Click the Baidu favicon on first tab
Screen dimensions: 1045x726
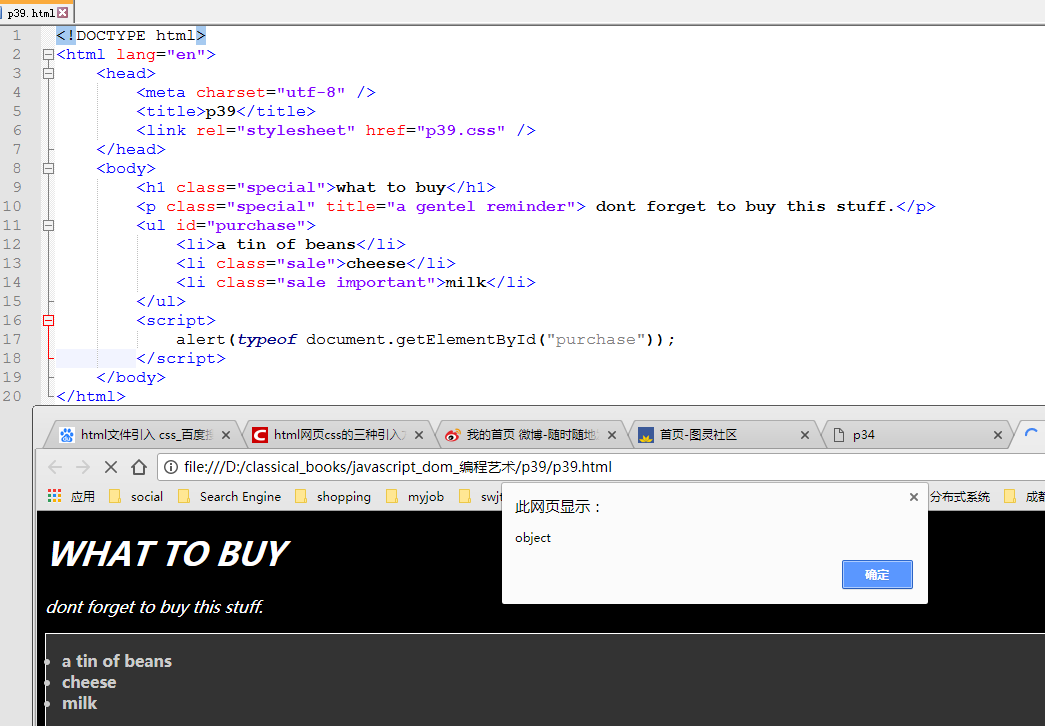(67, 435)
